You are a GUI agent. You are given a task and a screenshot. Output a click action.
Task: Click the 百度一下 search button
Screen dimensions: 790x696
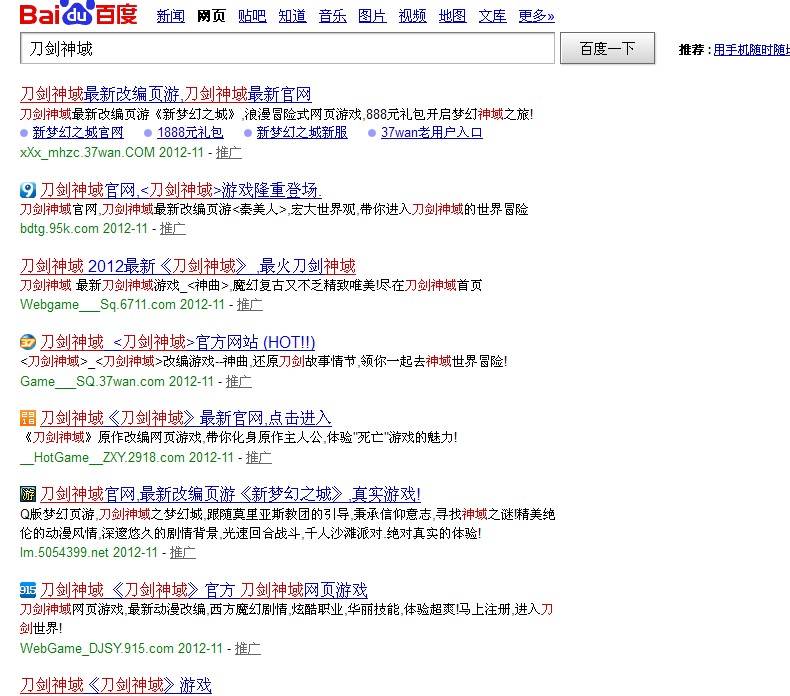607,48
